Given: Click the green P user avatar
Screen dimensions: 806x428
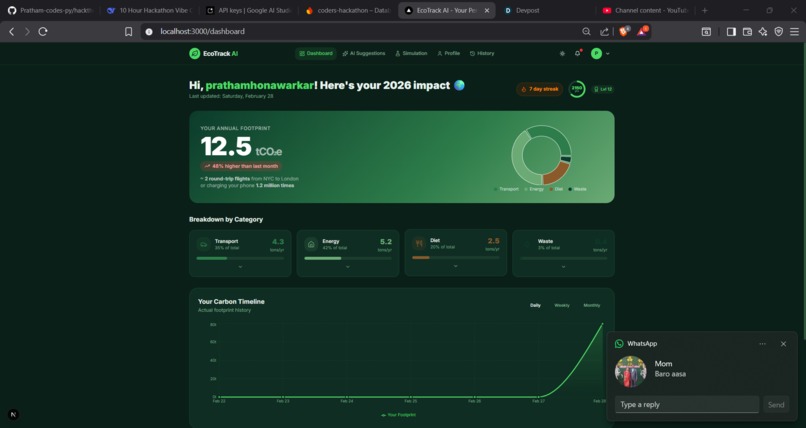Looking at the screenshot, I should [x=596, y=53].
